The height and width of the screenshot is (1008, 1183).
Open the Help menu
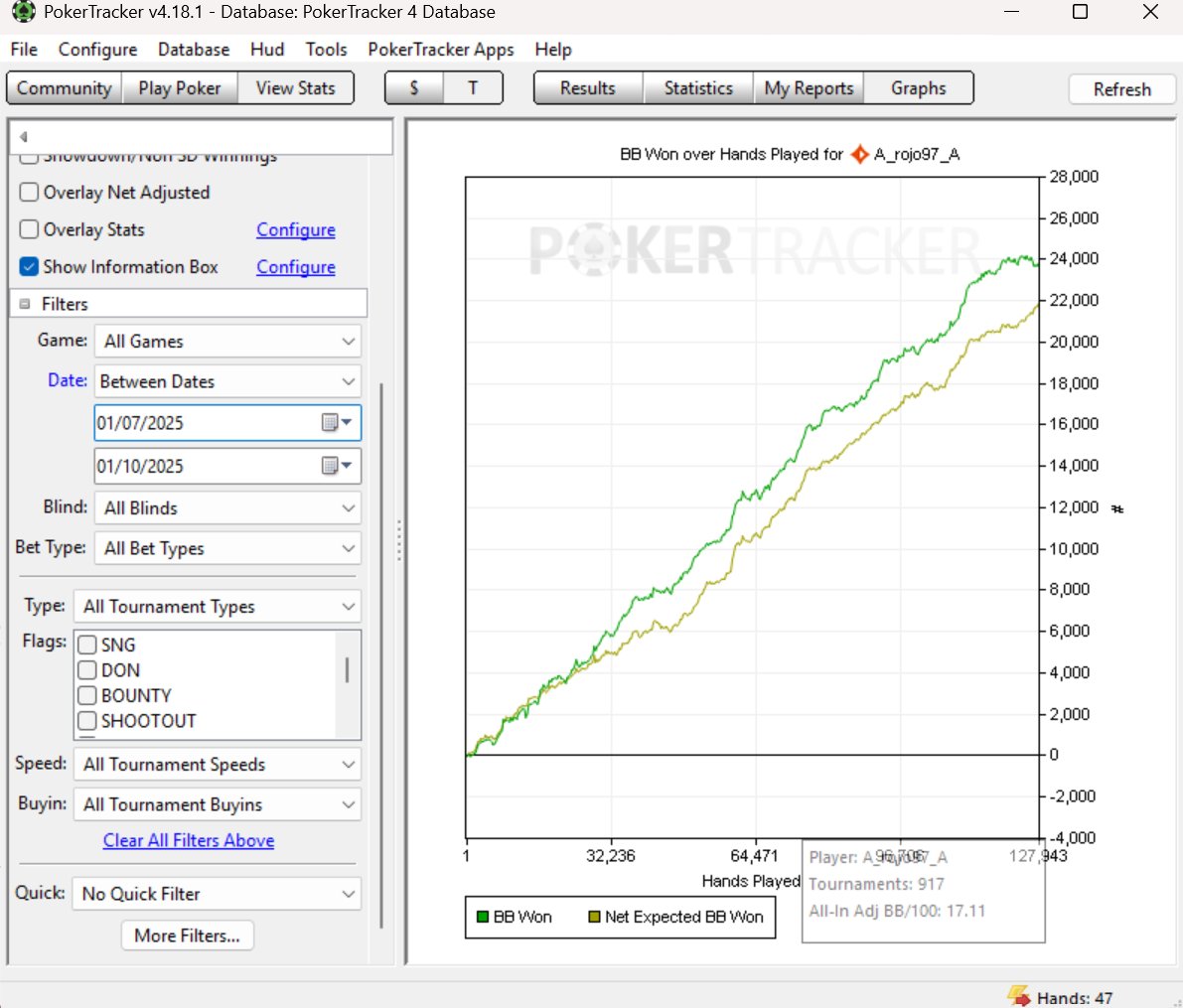553,49
